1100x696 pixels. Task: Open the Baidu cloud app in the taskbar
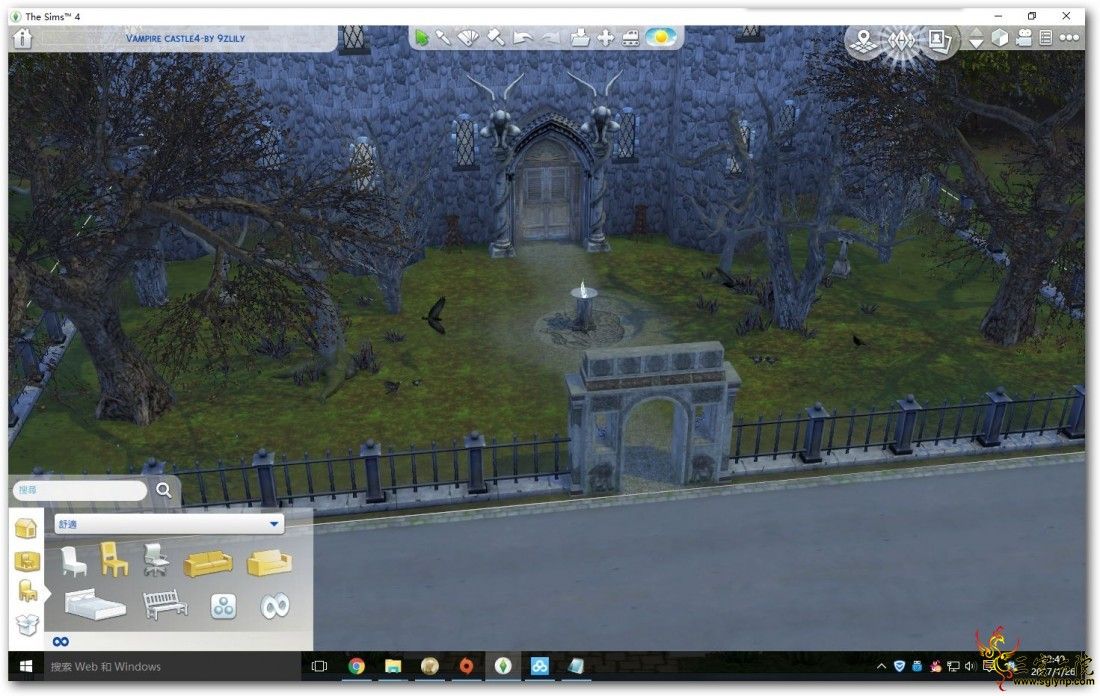tap(539, 667)
